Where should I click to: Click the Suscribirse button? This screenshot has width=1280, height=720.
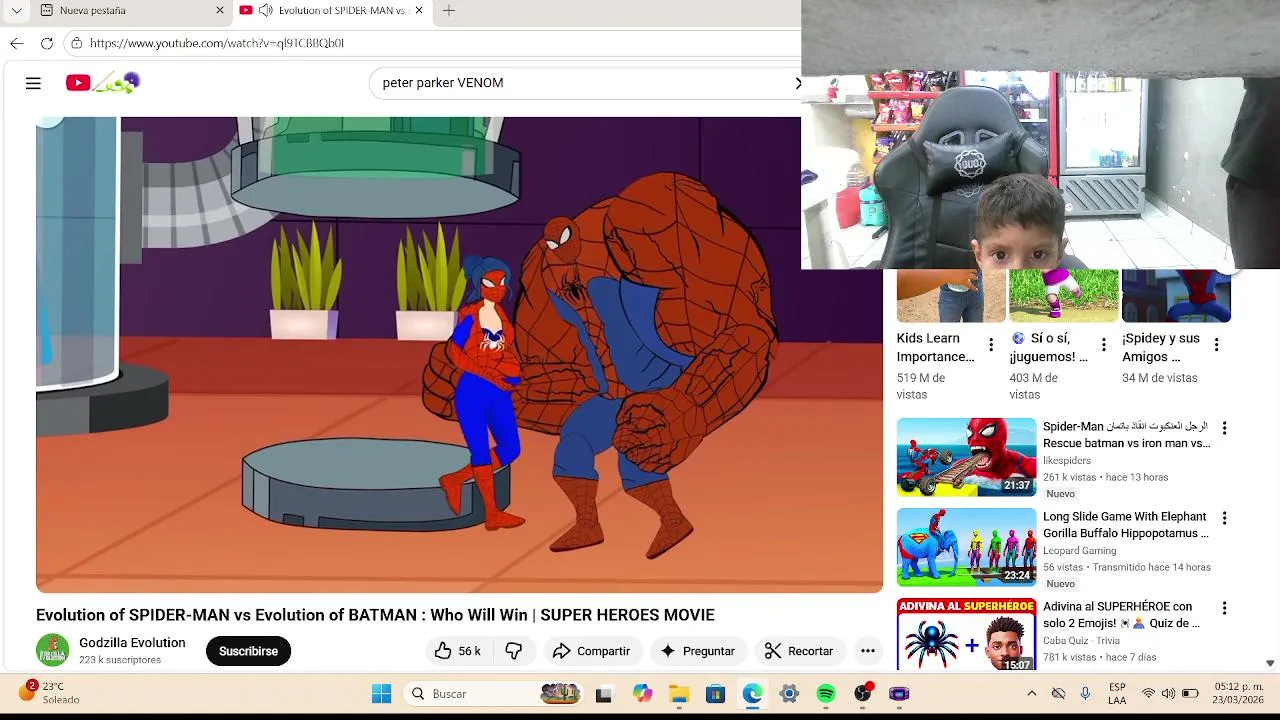point(248,651)
